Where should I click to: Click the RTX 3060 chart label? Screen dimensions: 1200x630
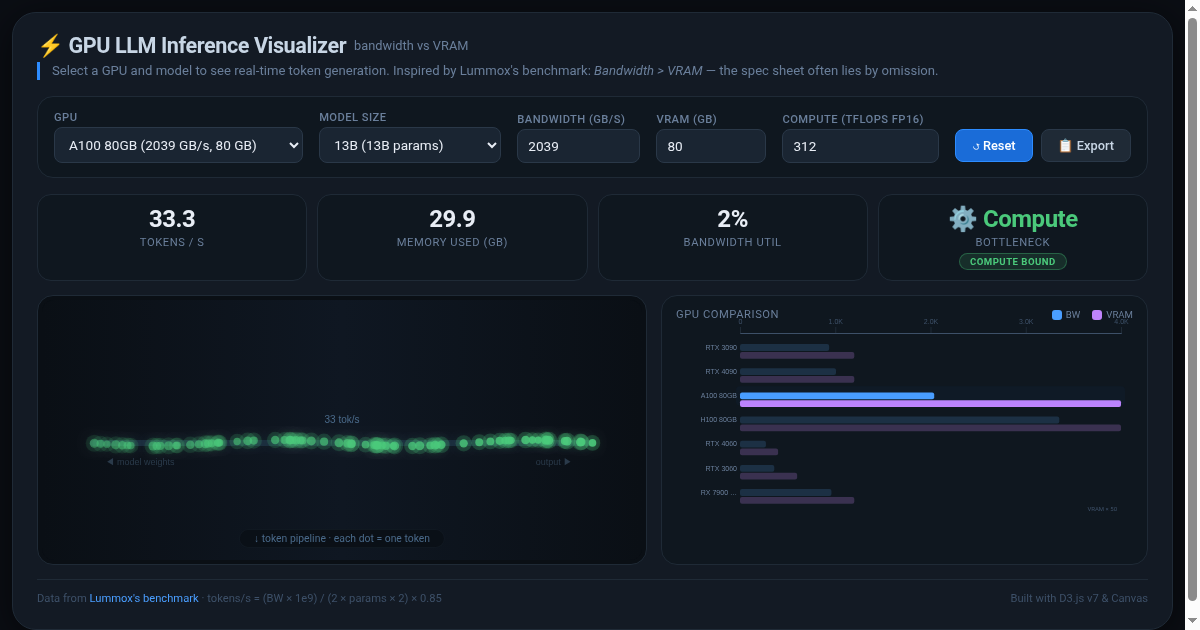pos(721,468)
